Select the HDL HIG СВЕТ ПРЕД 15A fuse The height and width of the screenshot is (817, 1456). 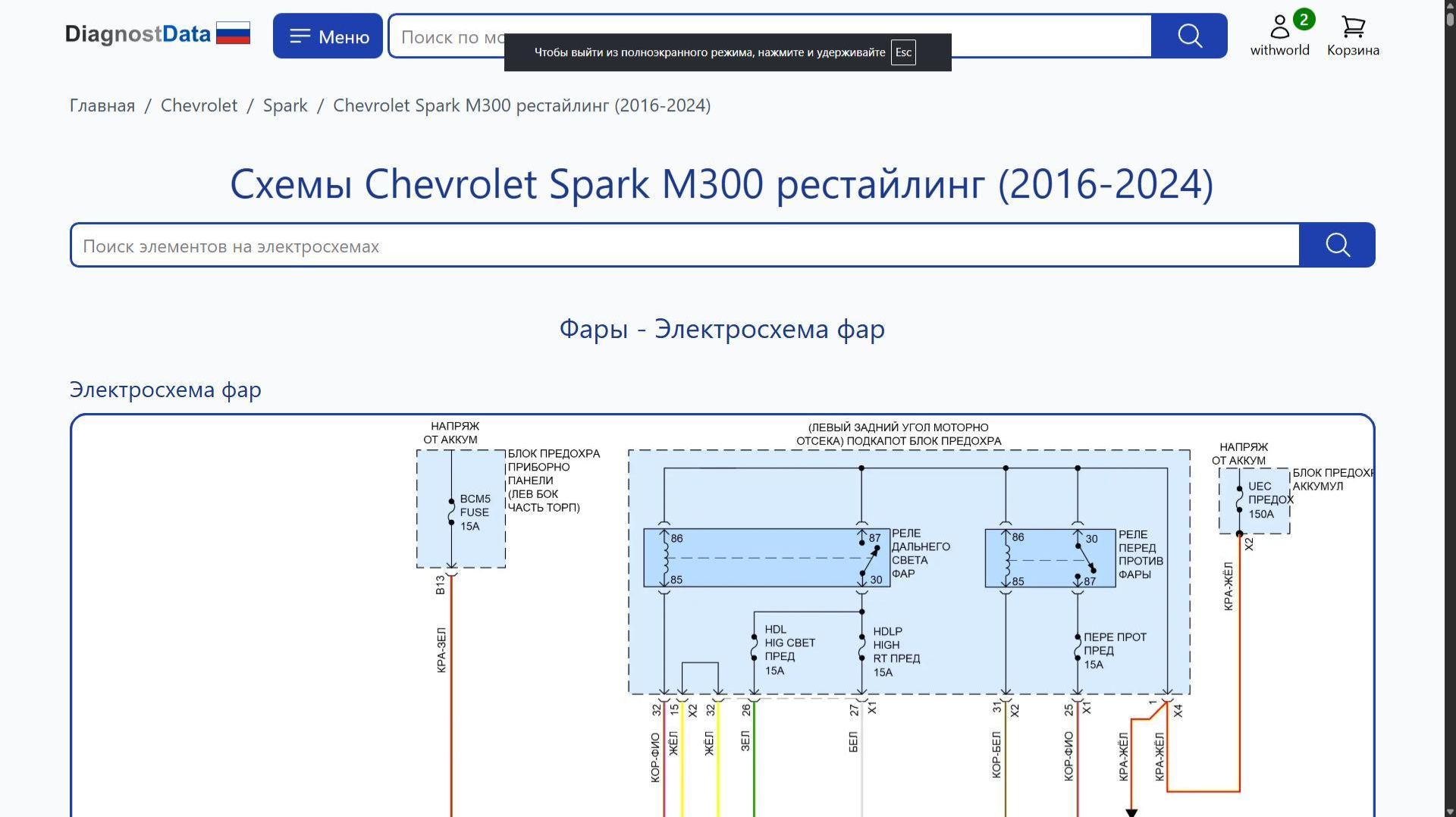789,650
